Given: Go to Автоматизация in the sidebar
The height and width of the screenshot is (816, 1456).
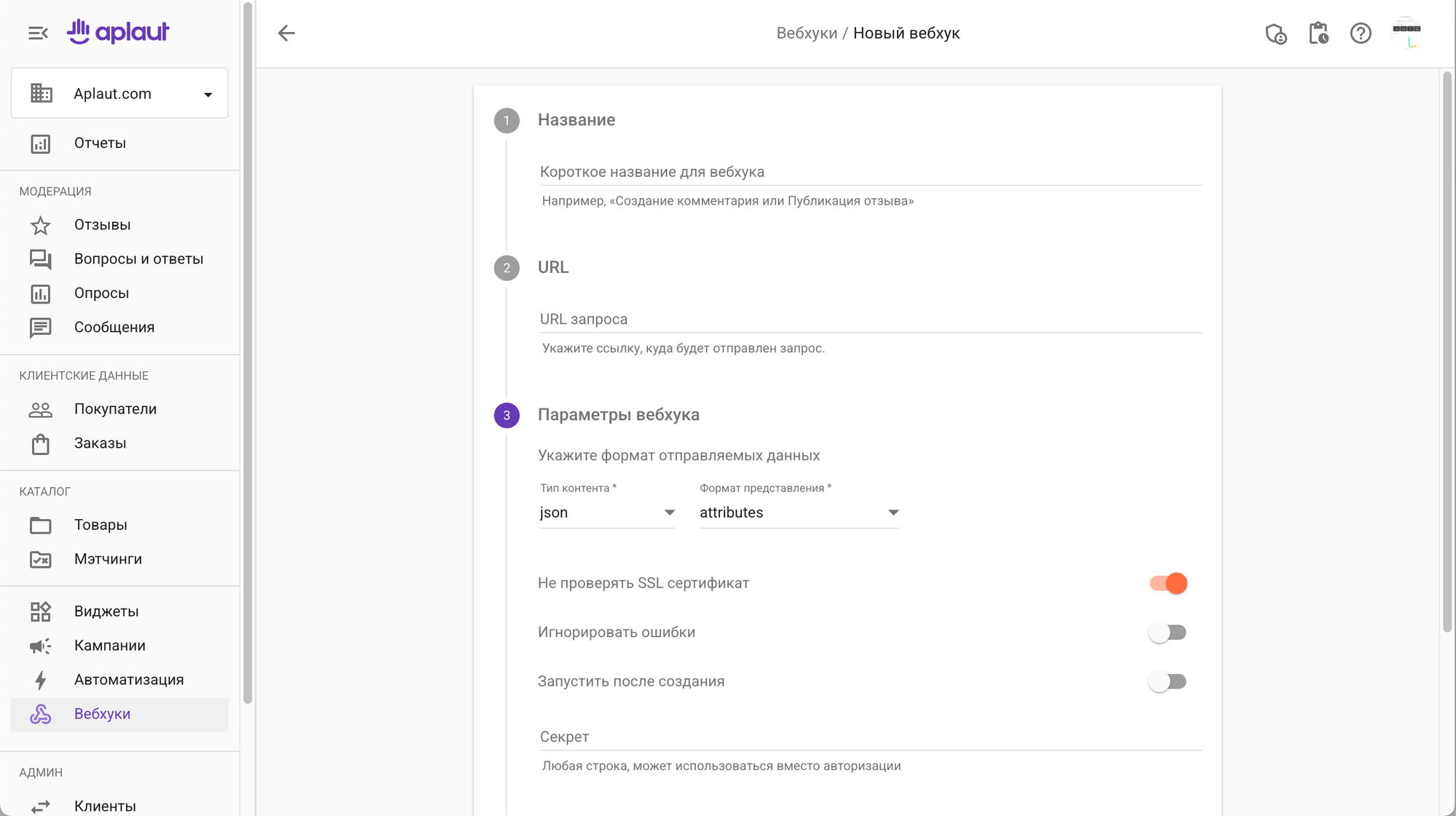Looking at the screenshot, I should click(129, 680).
